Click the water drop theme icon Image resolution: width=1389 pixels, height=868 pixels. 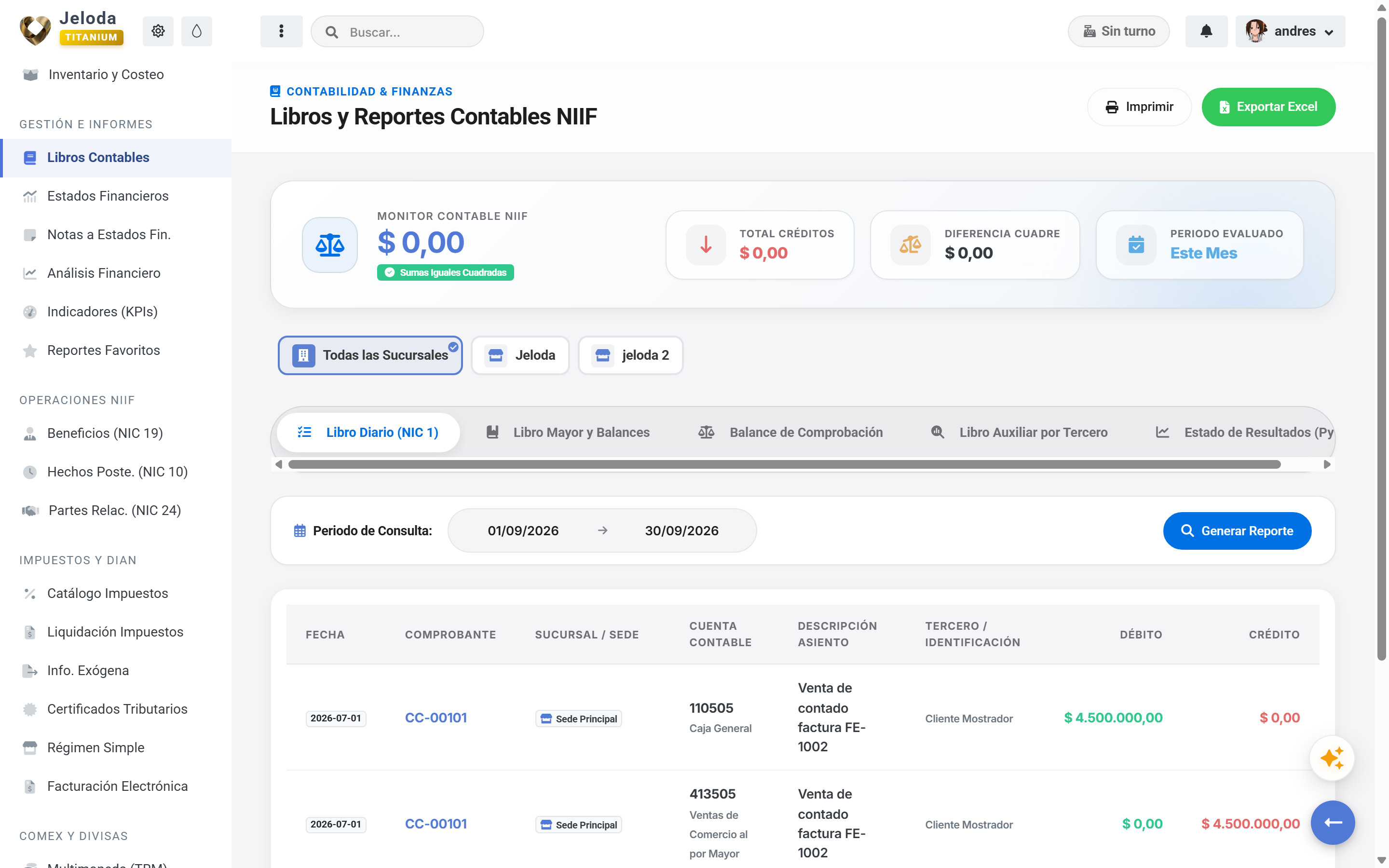[x=196, y=31]
